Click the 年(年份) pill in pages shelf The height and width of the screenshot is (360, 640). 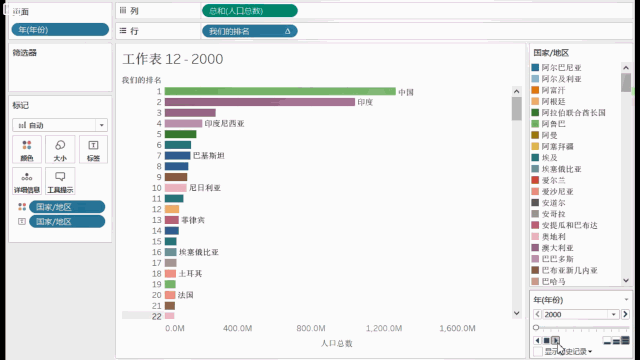click(60, 30)
